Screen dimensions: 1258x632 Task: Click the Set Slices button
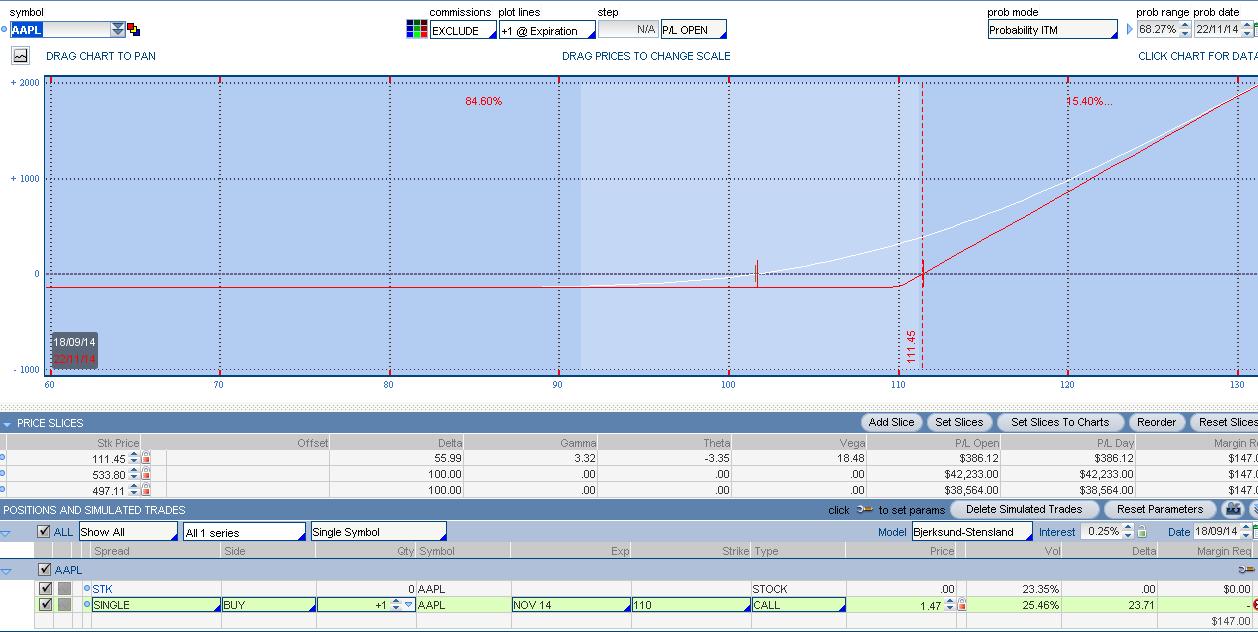959,422
